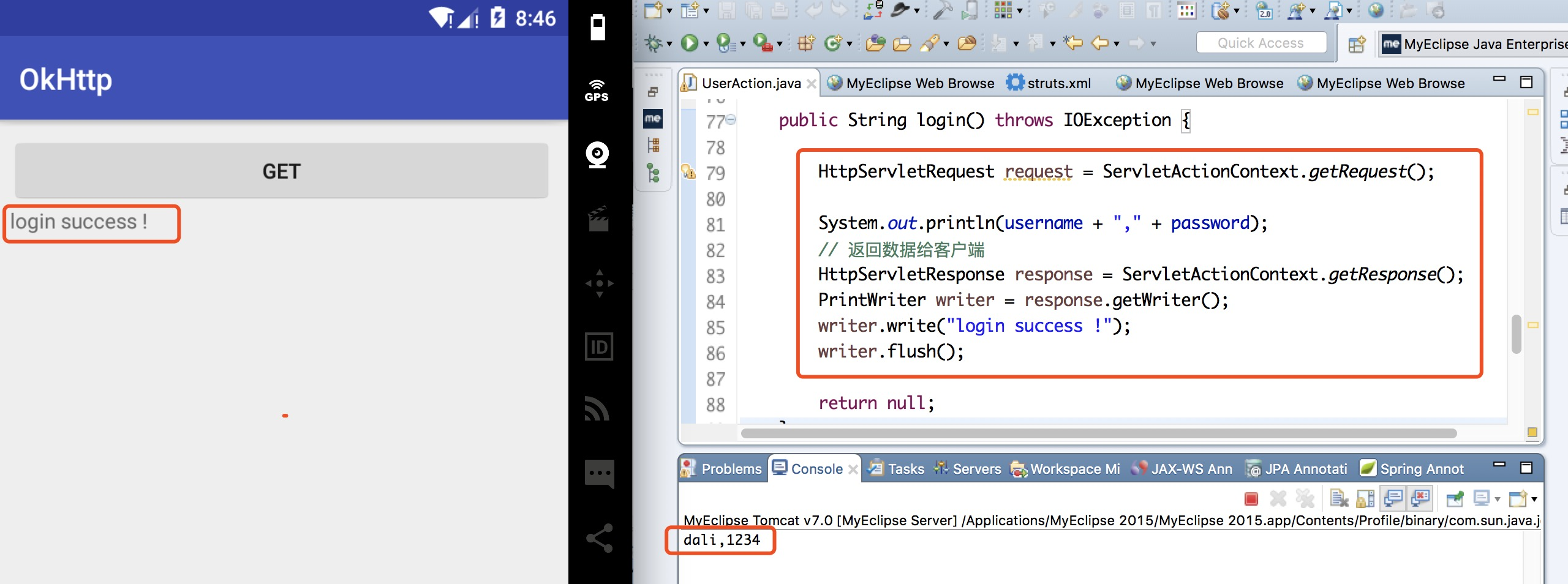1568x584 pixels.
Task: Open the phone messages tool in emulator sidebar
Action: (x=599, y=473)
